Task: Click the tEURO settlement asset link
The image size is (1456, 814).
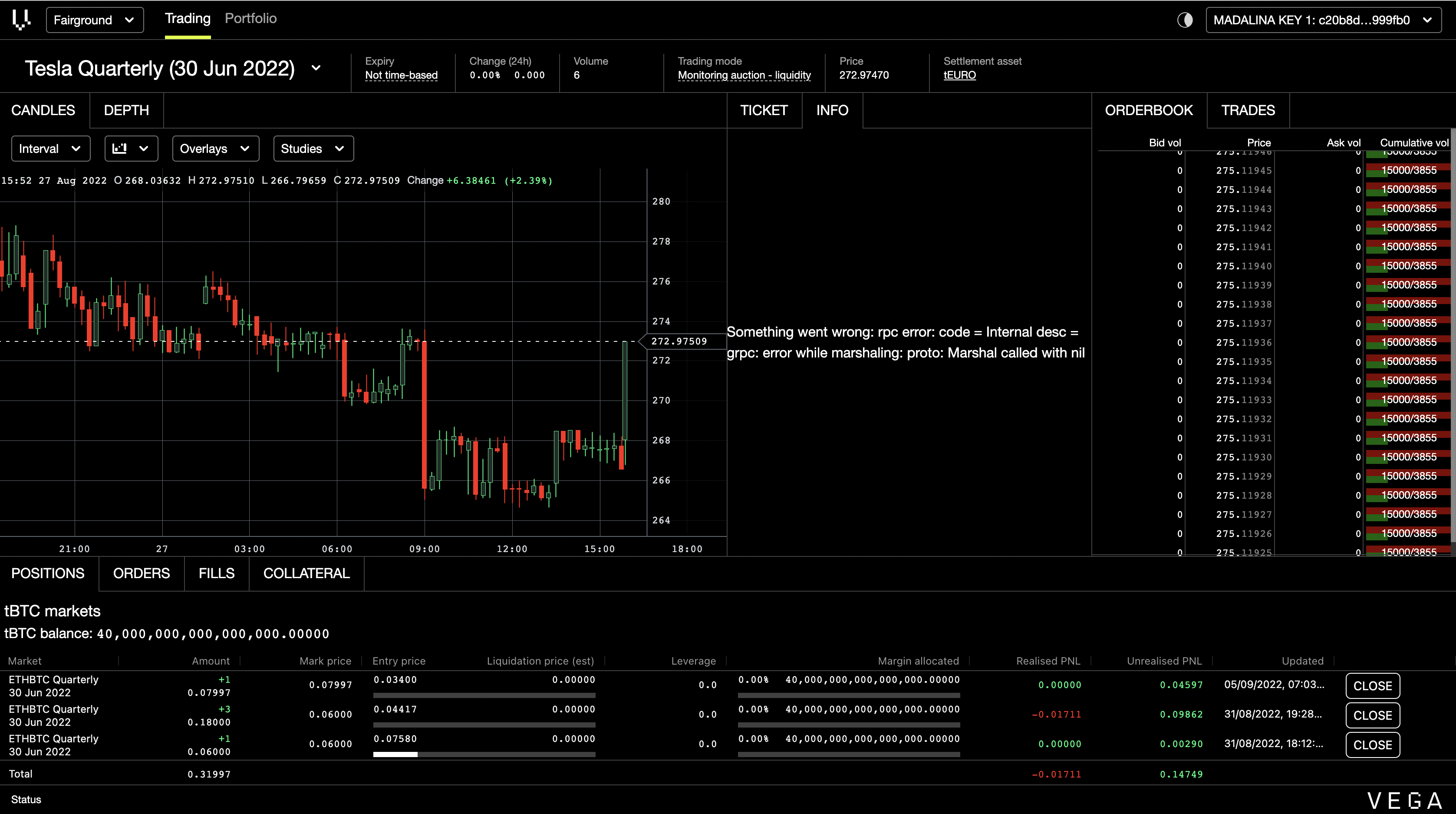Action: [959, 75]
